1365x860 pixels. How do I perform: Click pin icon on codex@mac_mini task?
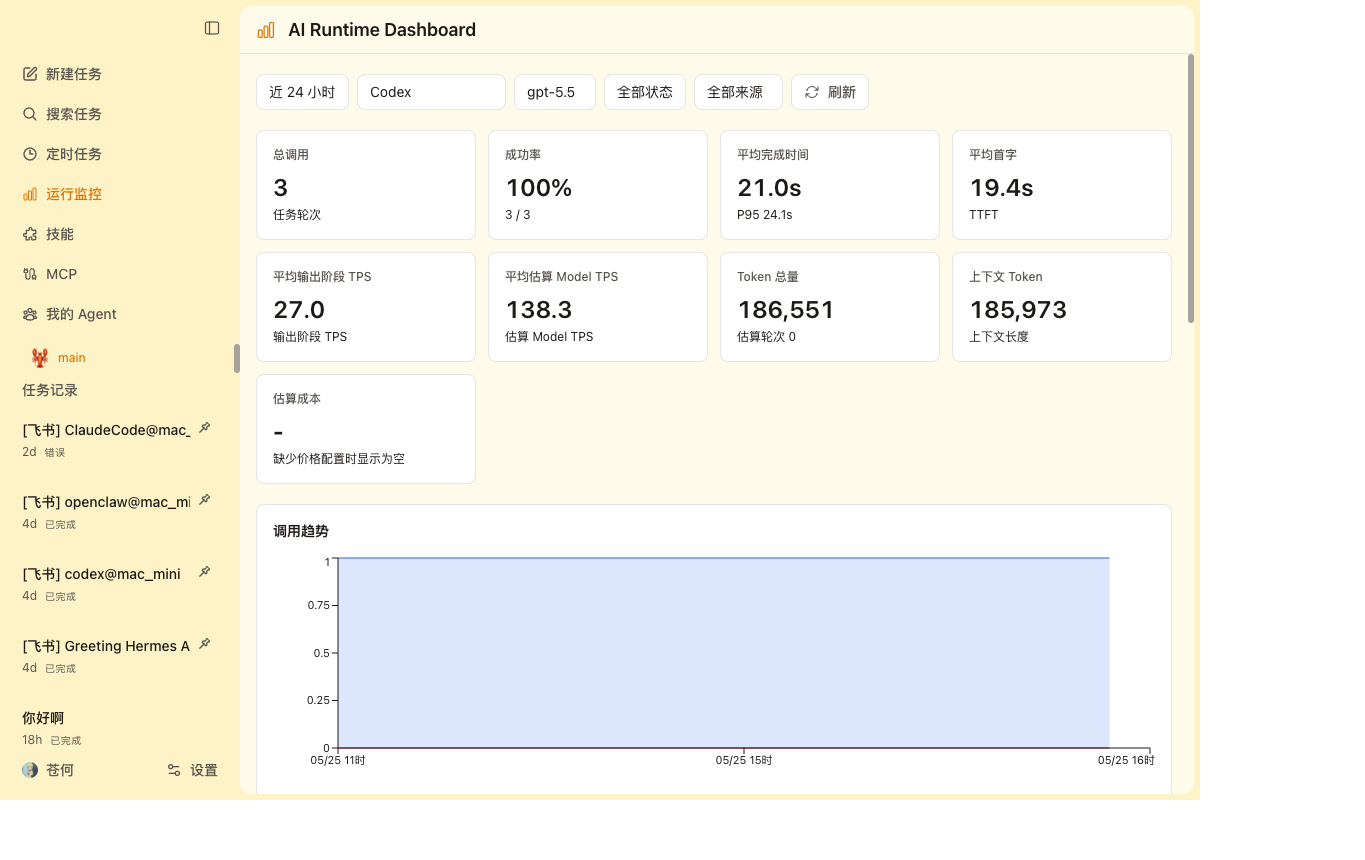pos(204,572)
